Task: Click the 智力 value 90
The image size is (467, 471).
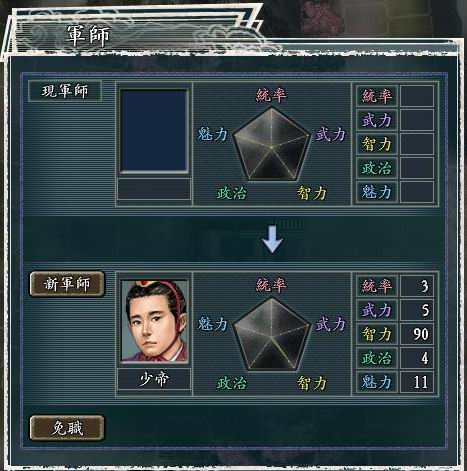Action: (417, 334)
